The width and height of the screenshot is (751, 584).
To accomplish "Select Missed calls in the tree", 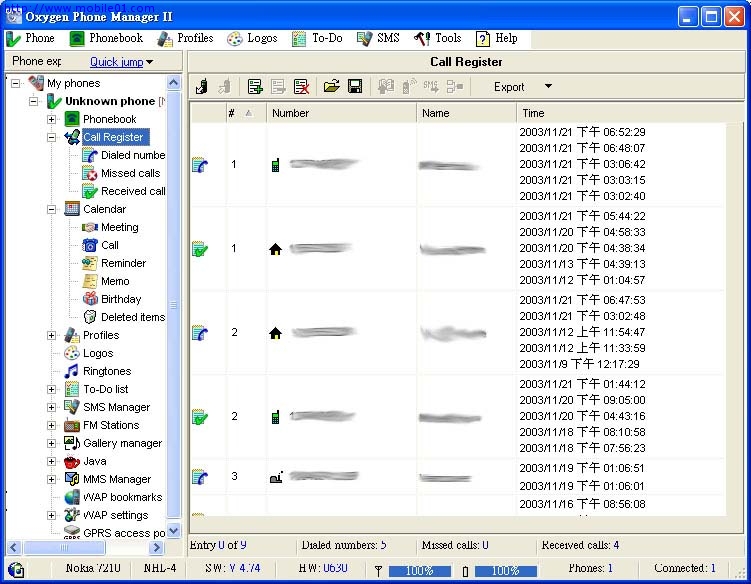I will (131, 173).
